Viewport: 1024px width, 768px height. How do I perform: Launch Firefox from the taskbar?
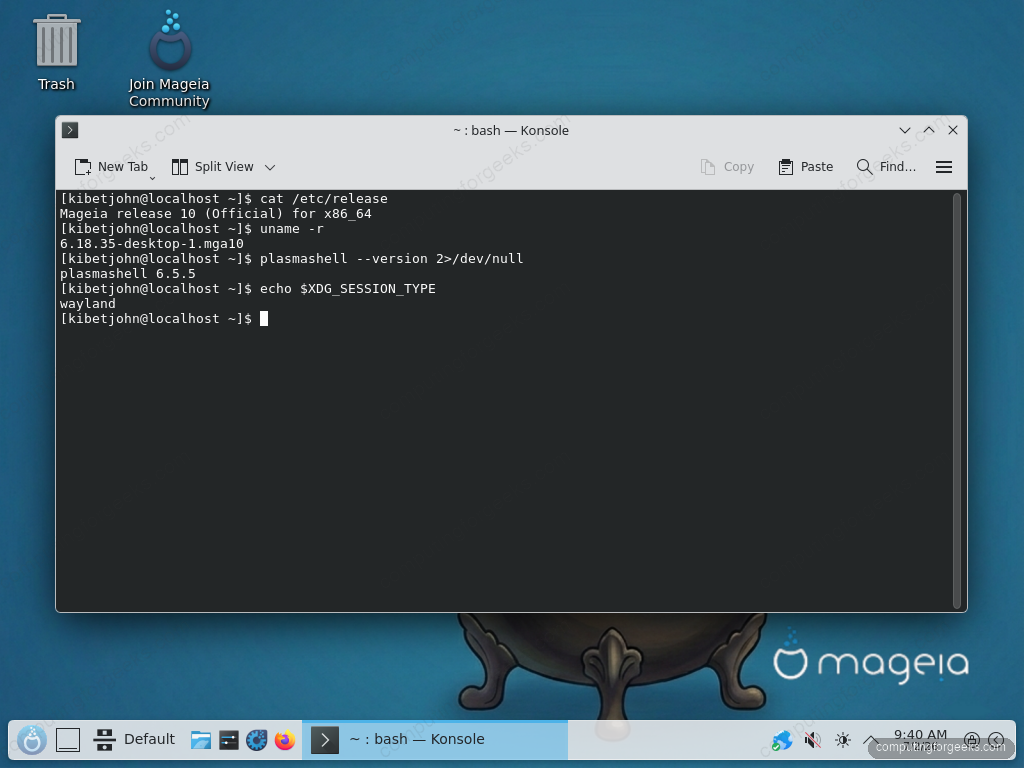[285, 740]
